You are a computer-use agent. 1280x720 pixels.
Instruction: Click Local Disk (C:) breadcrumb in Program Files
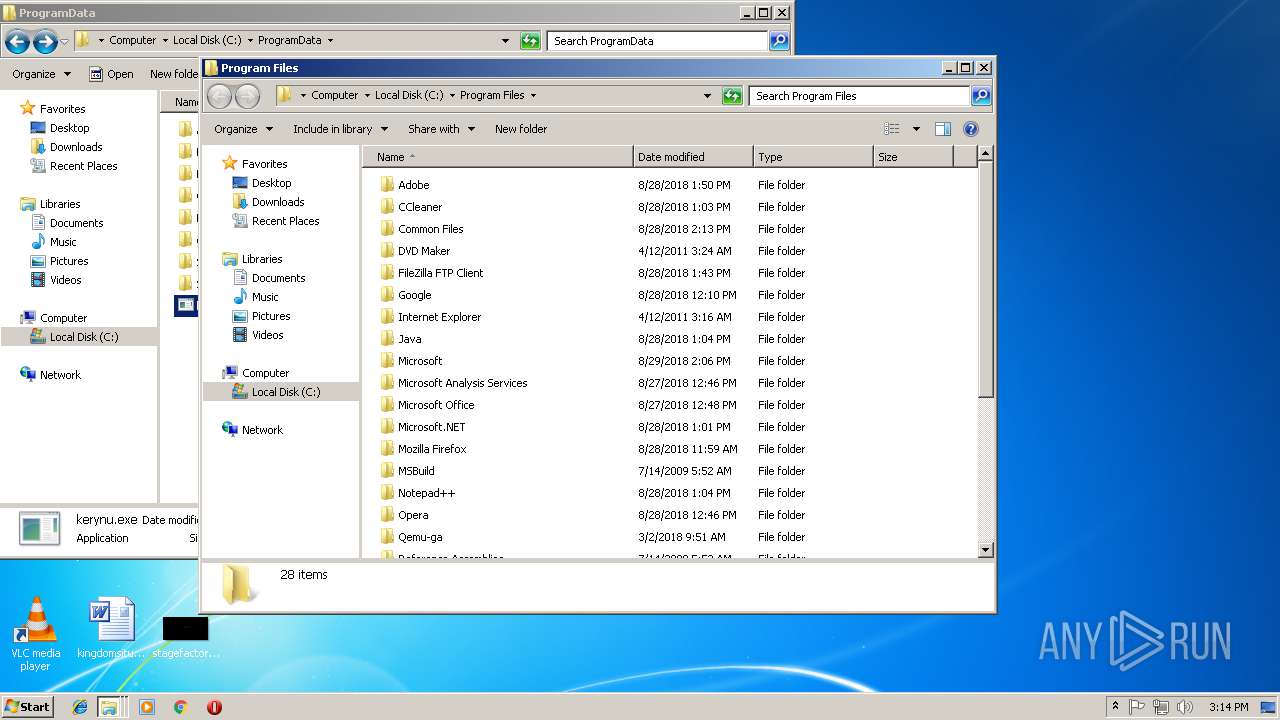click(x=409, y=96)
